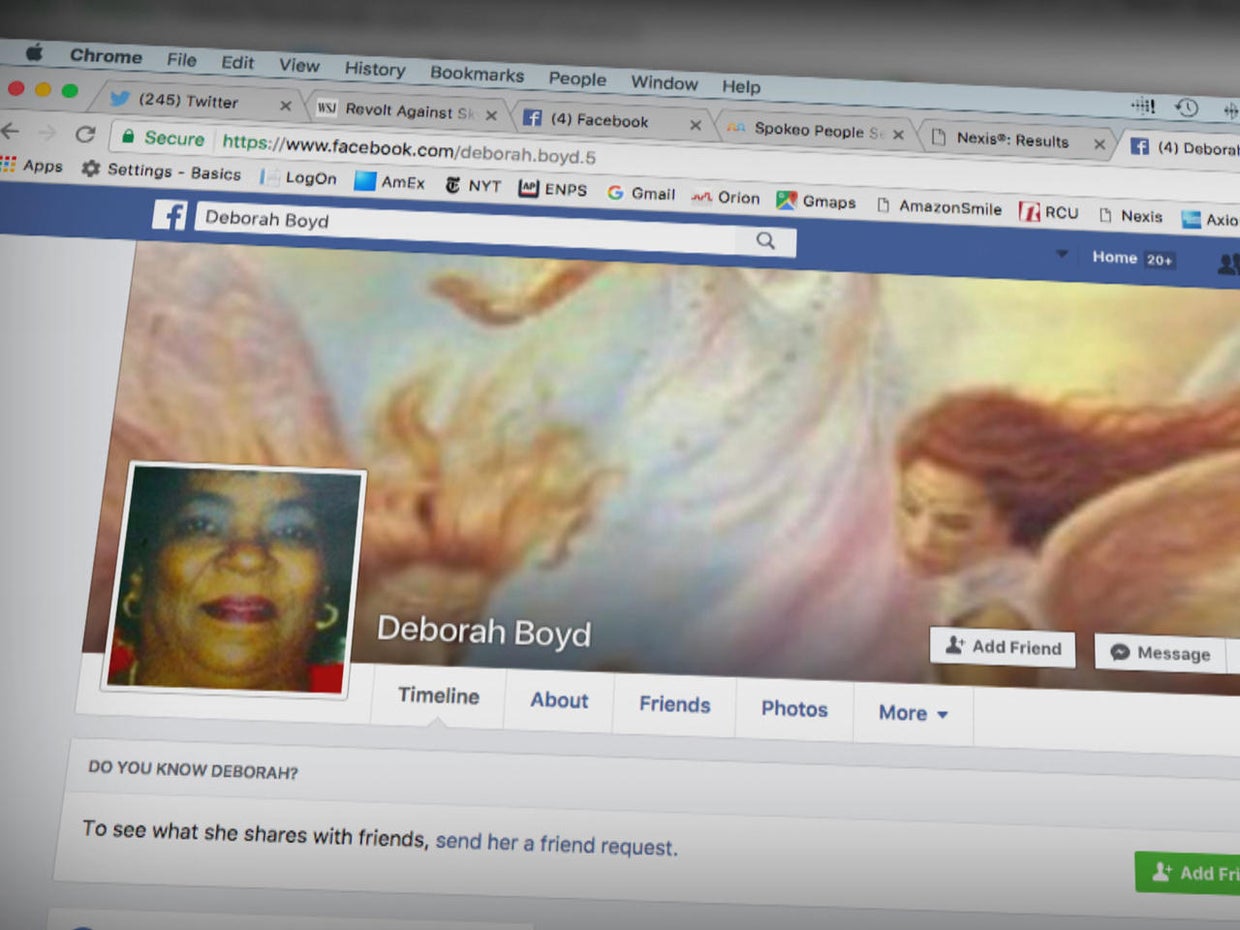Expand the More menu on the profile
The width and height of the screenshot is (1240, 930).
click(x=910, y=712)
